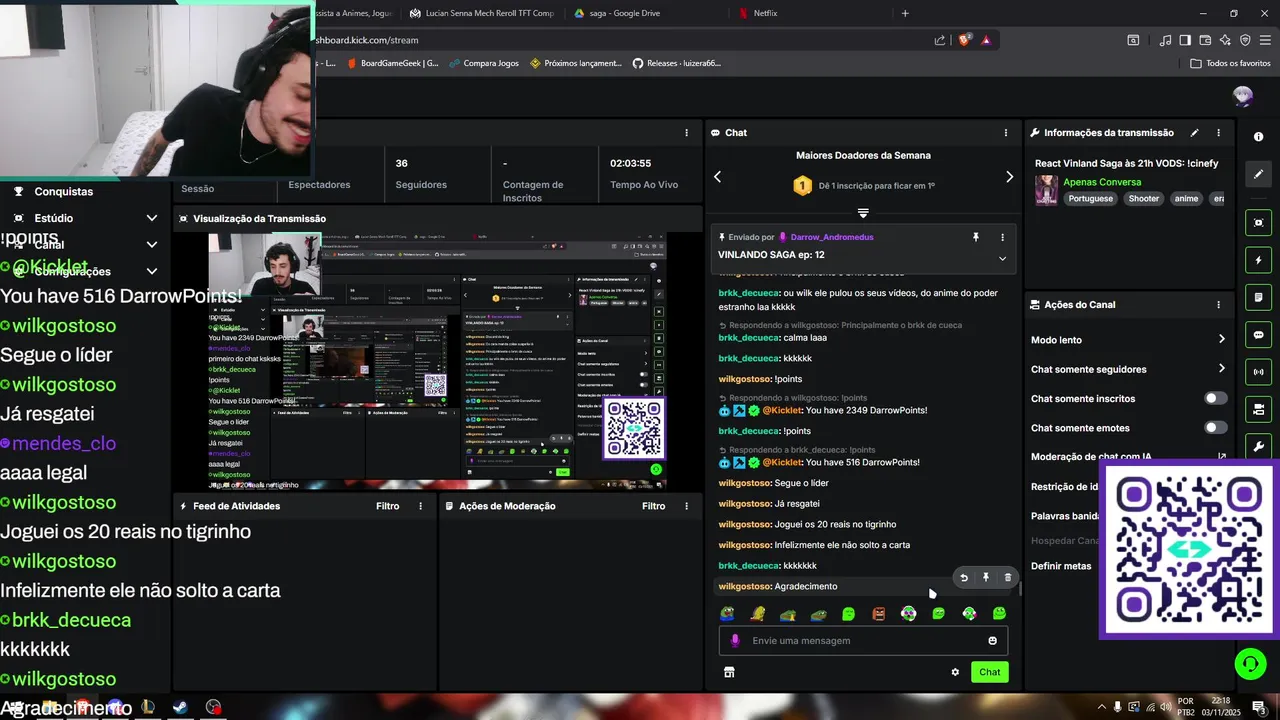Click the Brave Shields lion icon
Image resolution: width=1280 pixels, height=720 pixels.
[x=964, y=40]
